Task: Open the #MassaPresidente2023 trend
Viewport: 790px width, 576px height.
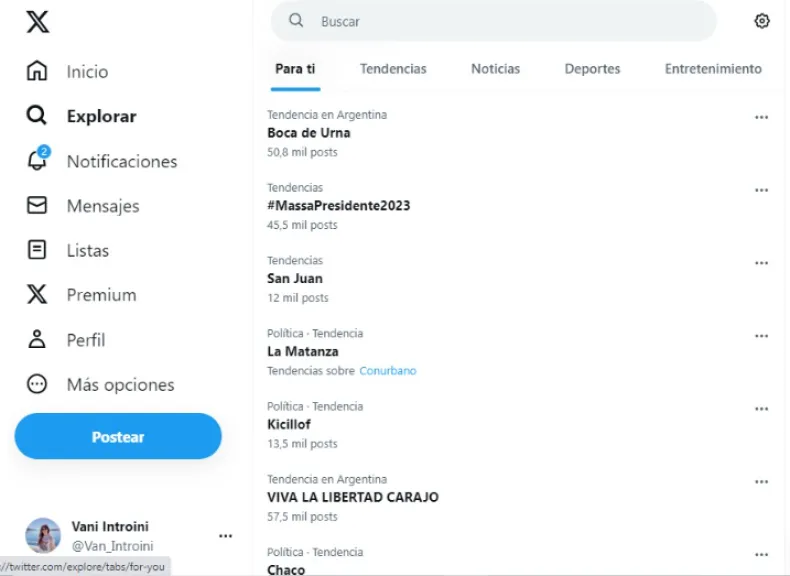Action: pos(339,206)
